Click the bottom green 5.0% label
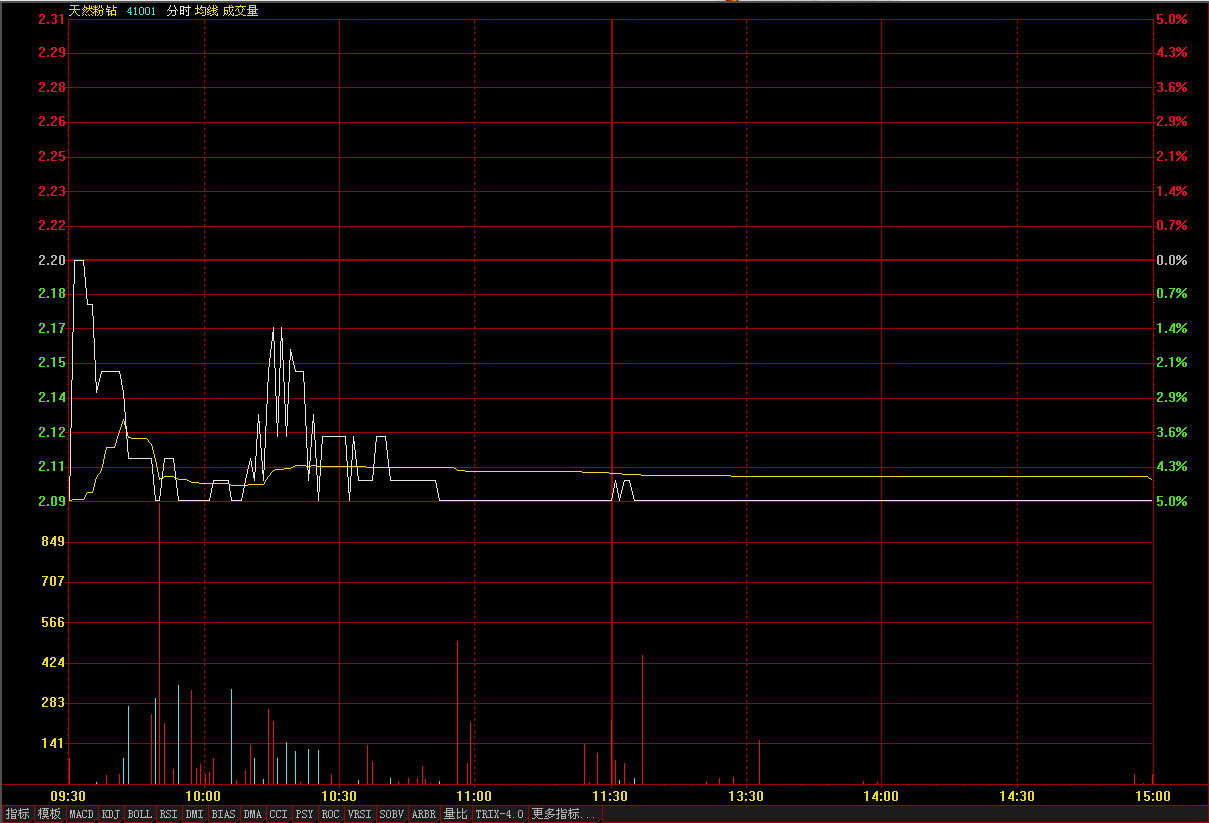Screen dimensions: 1209x823 pyautogui.click(x=1172, y=501)
